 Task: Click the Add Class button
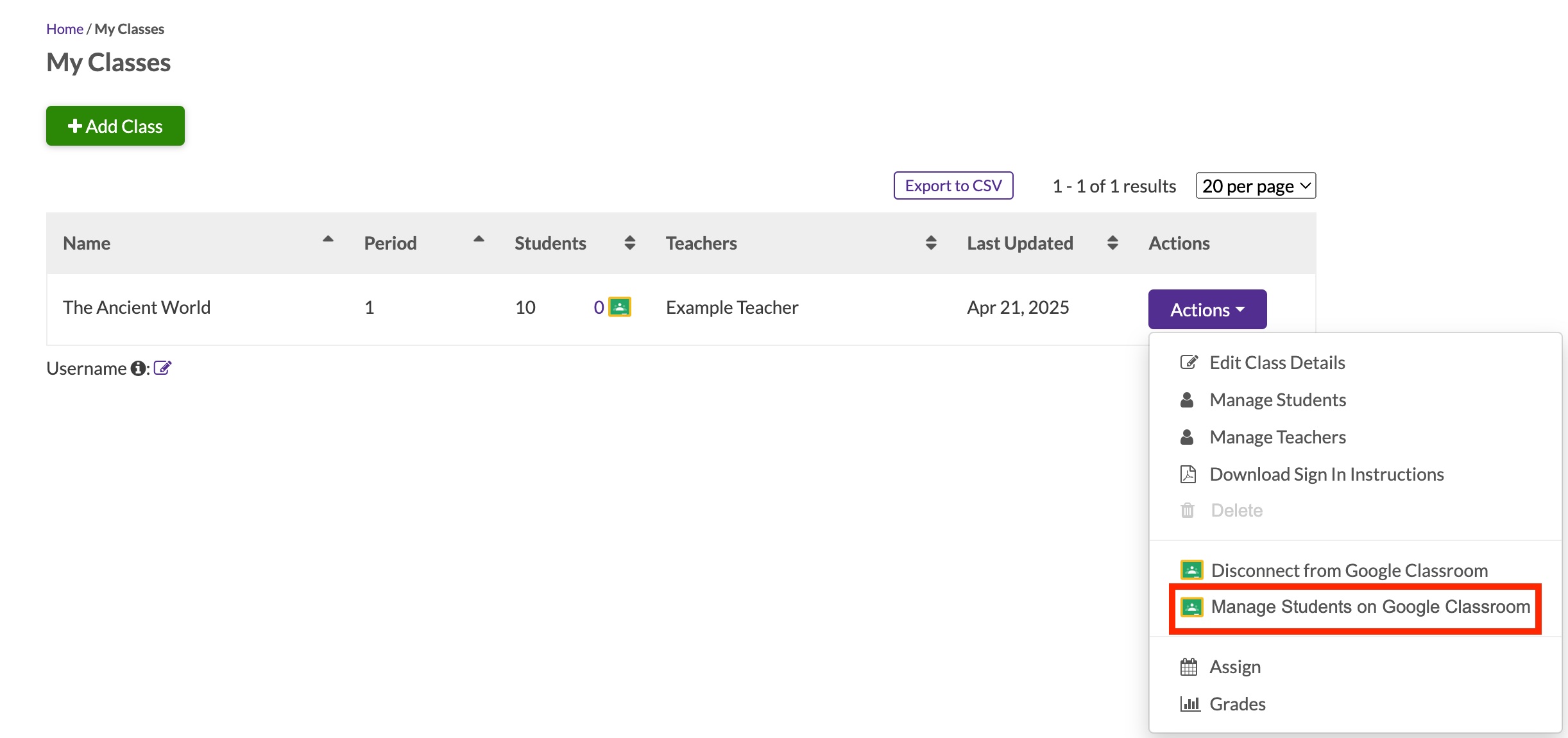115,126
